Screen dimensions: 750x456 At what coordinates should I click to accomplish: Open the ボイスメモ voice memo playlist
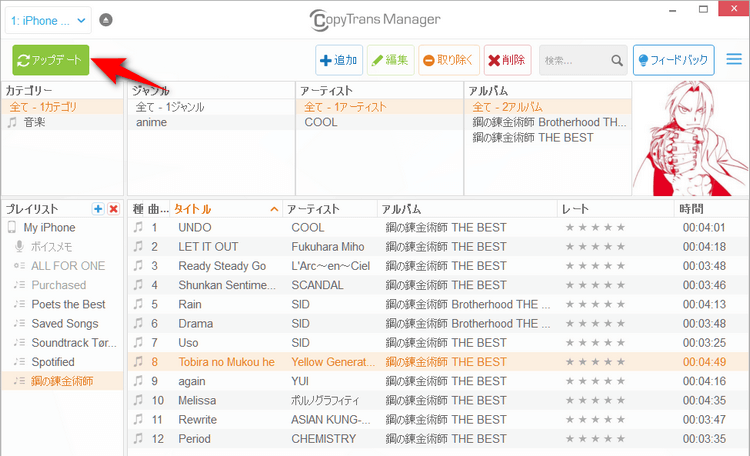pos(62,247)
